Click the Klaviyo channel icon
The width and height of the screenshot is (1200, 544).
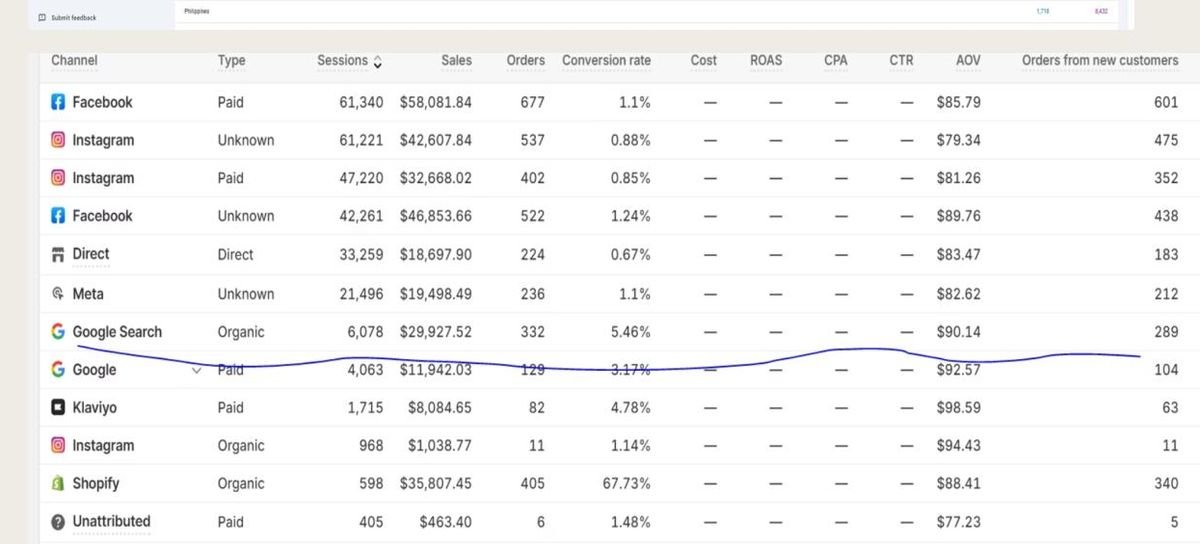[x=58, y=408]
